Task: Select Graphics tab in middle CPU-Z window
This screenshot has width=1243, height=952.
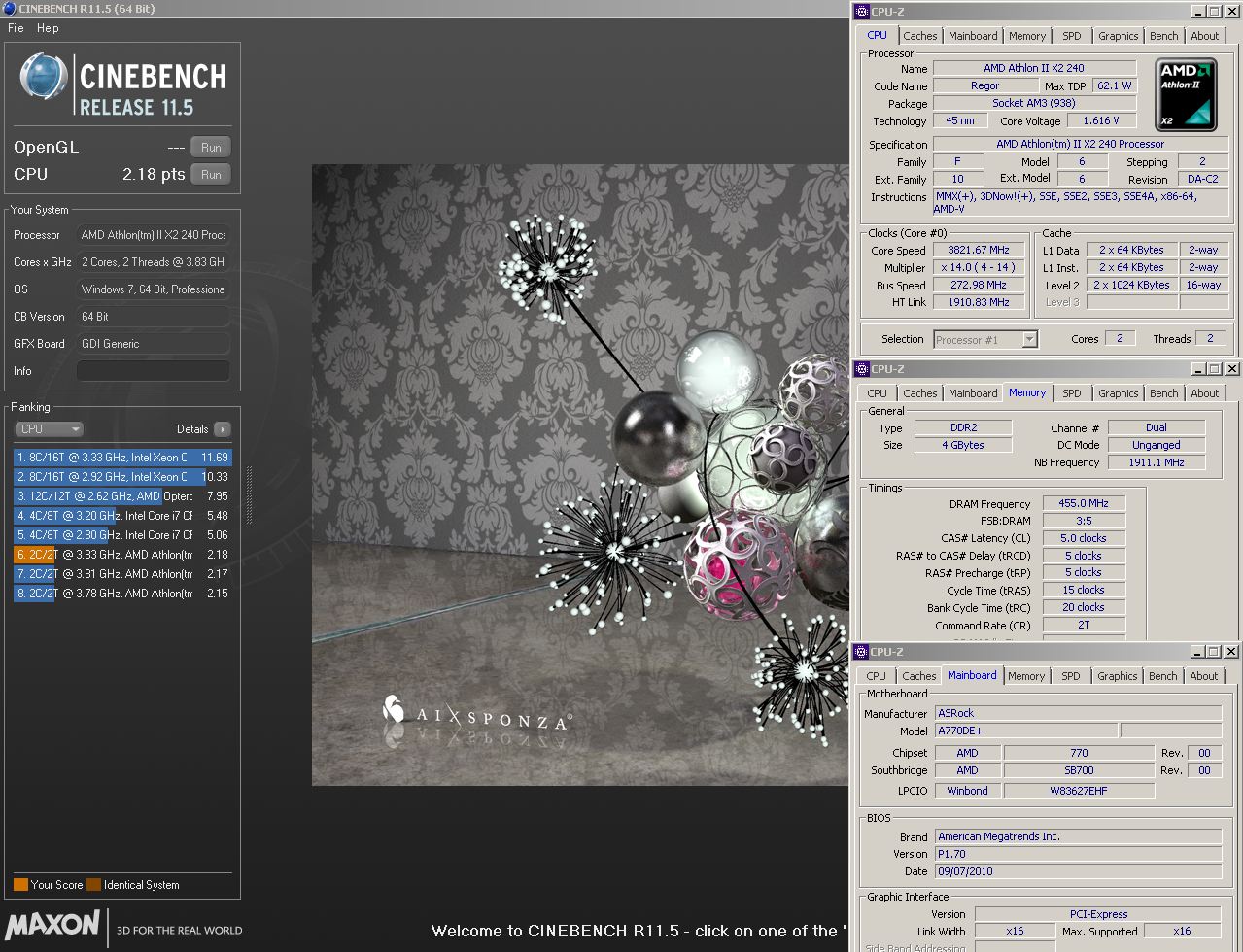Action: [1118, 393]
